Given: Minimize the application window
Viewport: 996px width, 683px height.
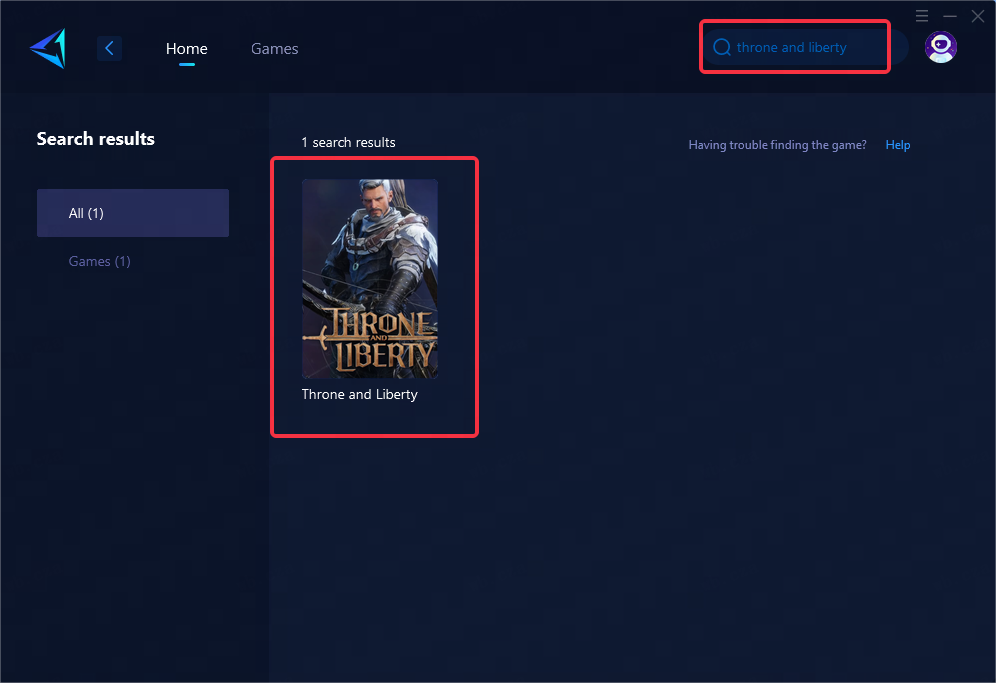Looking at the screenshot, I should (950, 16).
